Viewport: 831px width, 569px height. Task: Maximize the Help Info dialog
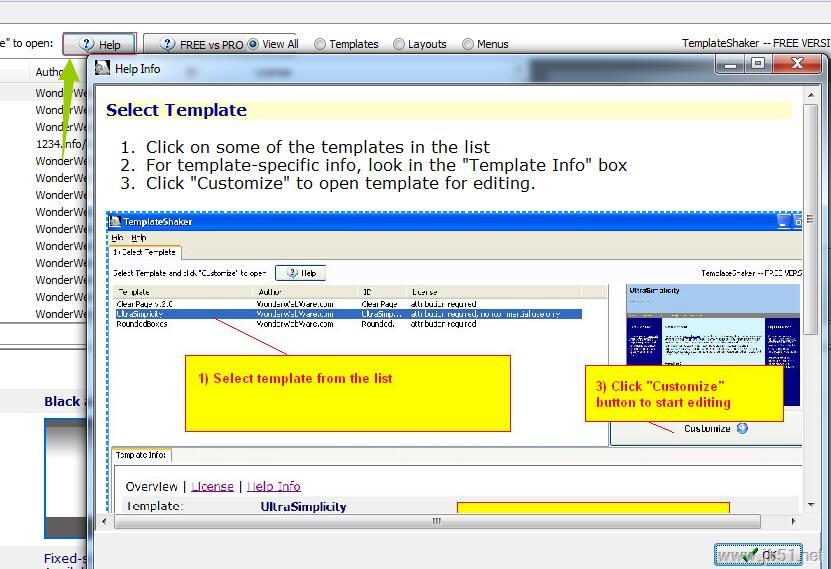click(x=758, y=64)
